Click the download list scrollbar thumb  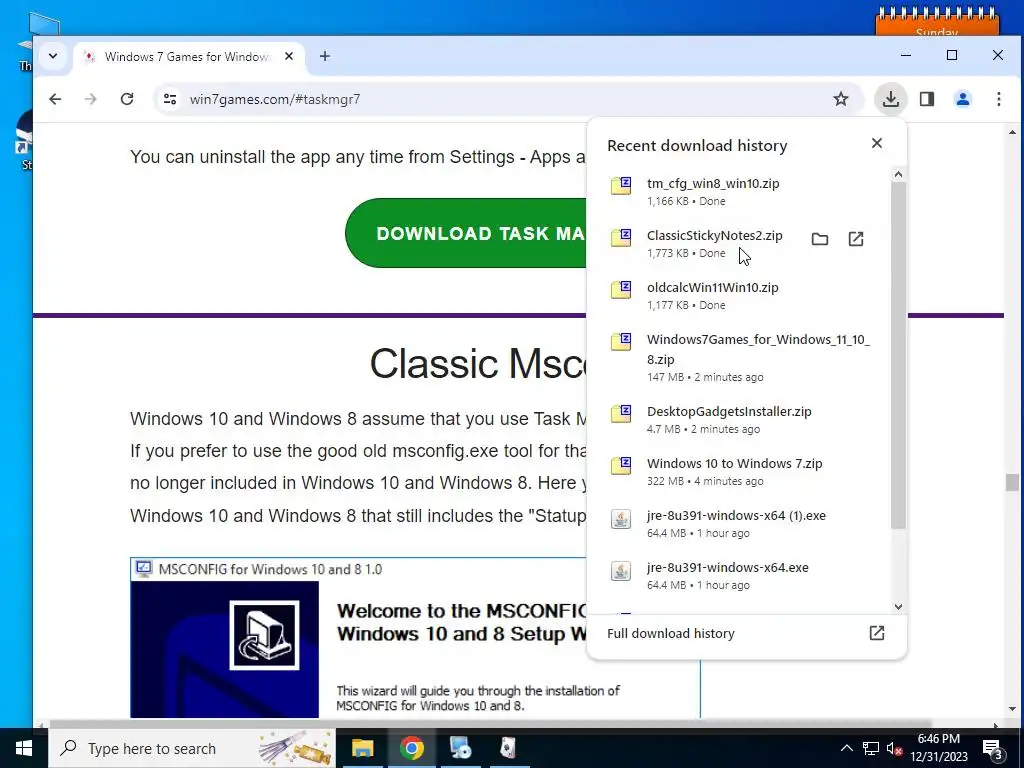coord(898,355)
